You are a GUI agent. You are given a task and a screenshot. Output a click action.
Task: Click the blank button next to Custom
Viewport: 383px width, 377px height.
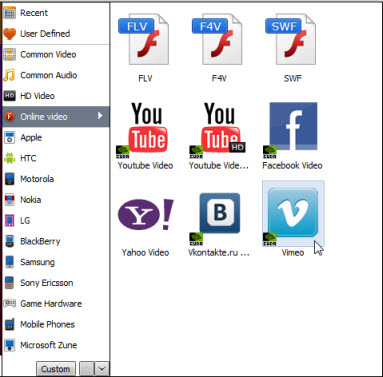(87, 369)
